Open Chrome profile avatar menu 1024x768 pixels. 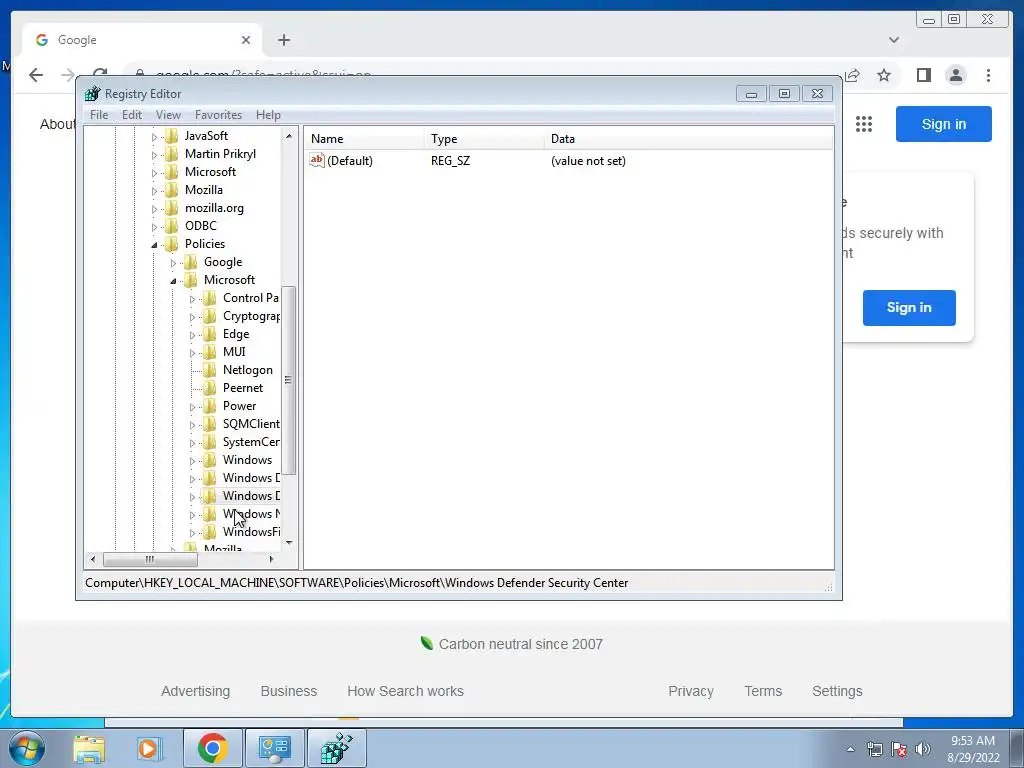tap(955, 75)
